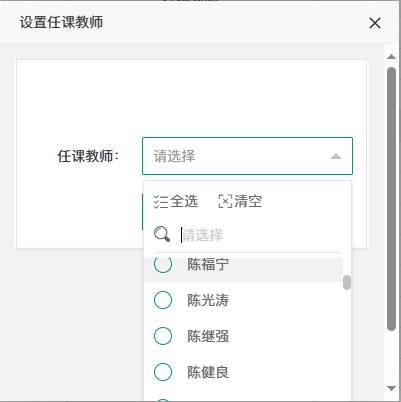Close the 设置任课教师 dialog
This screenshot has width=401, height=402.
(x=375, y=23)
